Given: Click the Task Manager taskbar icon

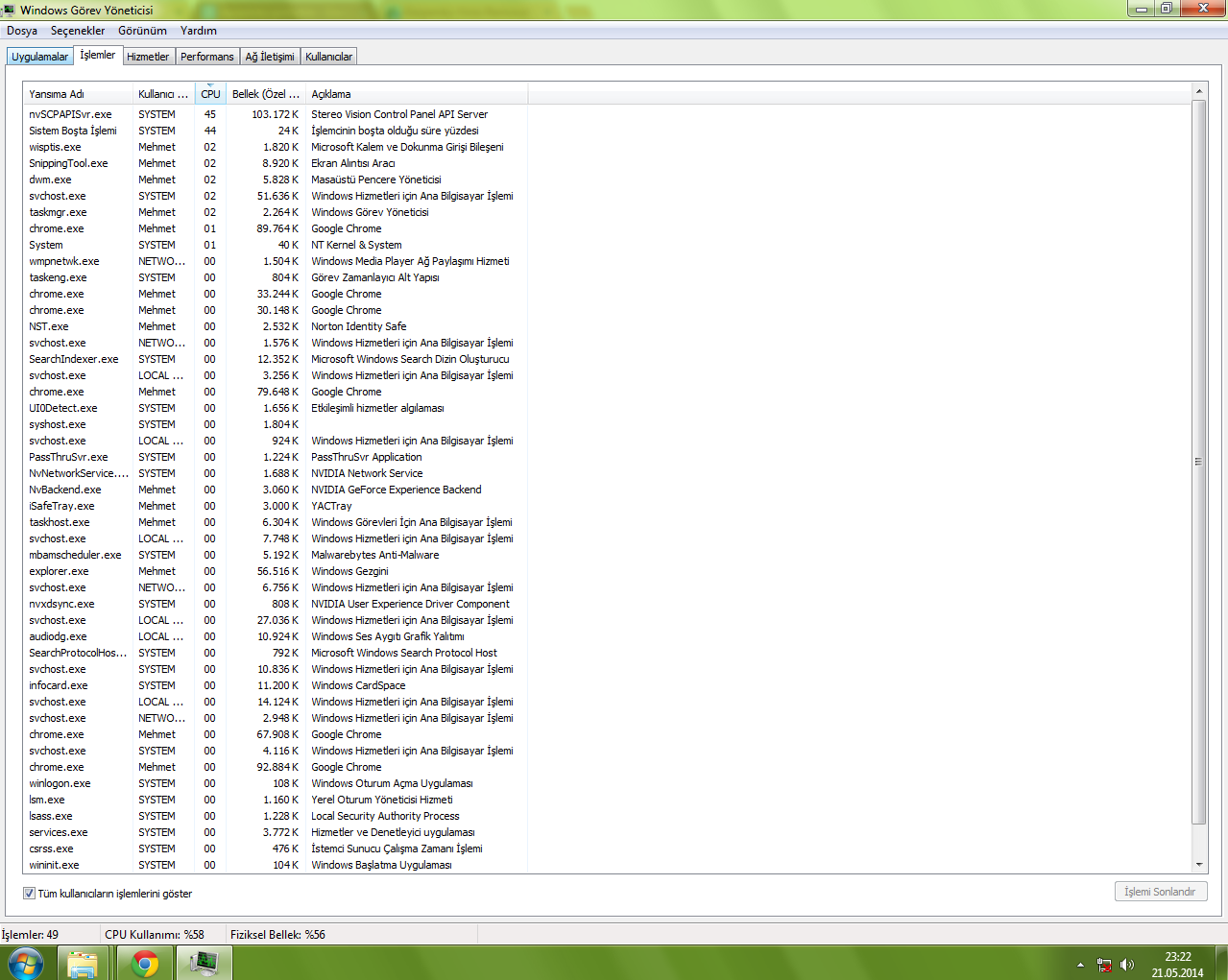Looking at the screenshot, I should coord(204,964).
